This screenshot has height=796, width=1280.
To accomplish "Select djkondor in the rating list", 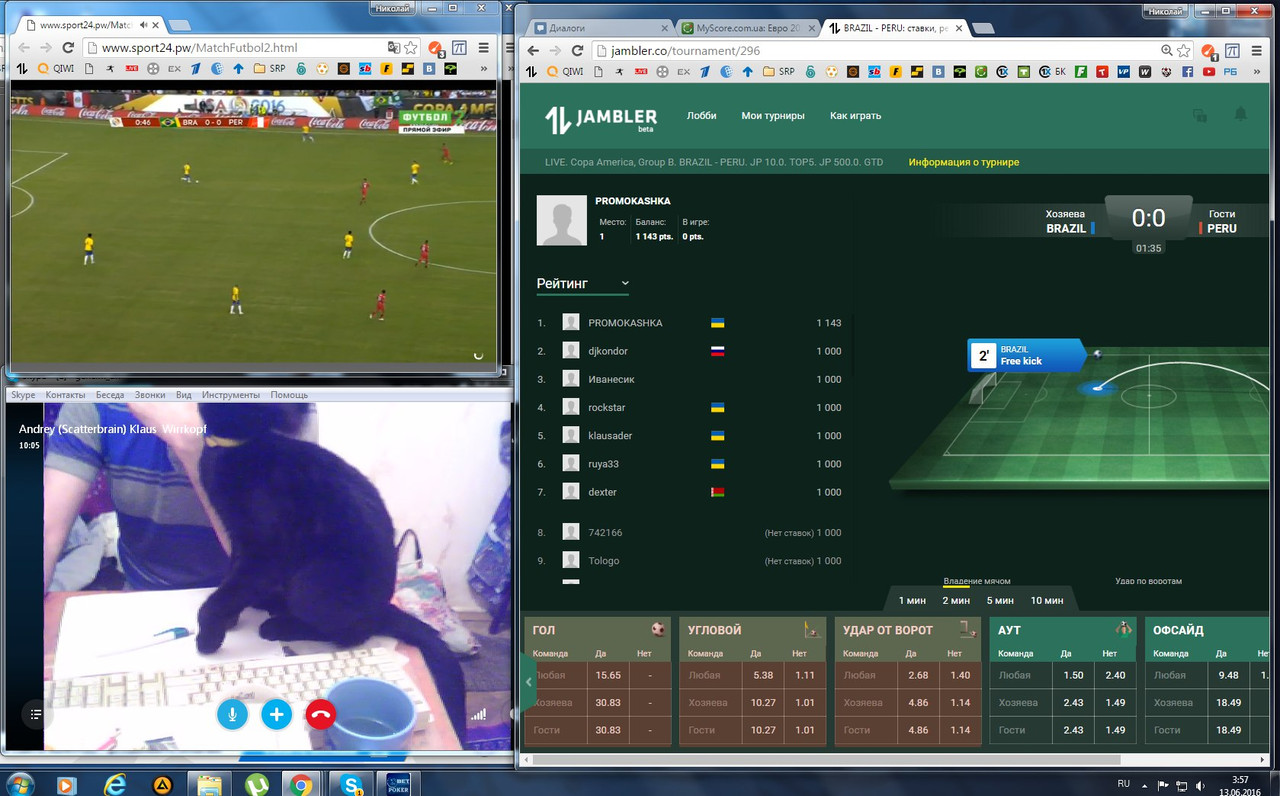I will 689,351.
